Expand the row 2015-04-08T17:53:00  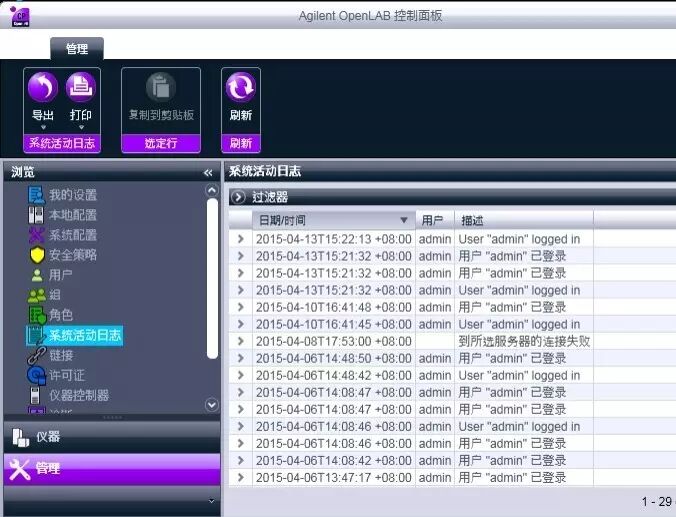241,341
